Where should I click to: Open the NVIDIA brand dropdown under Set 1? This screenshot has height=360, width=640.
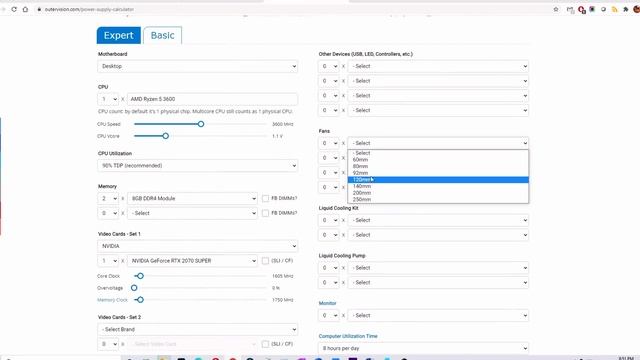point(198,246)
